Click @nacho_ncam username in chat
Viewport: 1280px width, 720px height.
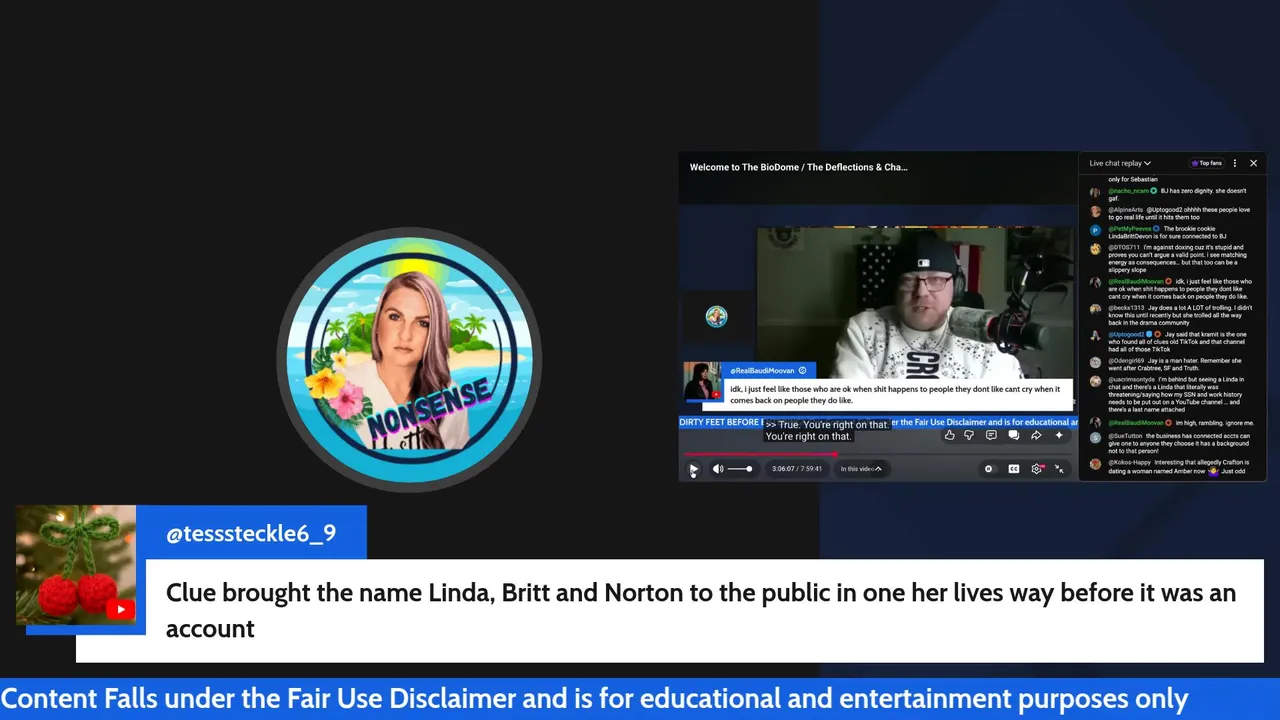(1130, 190)
